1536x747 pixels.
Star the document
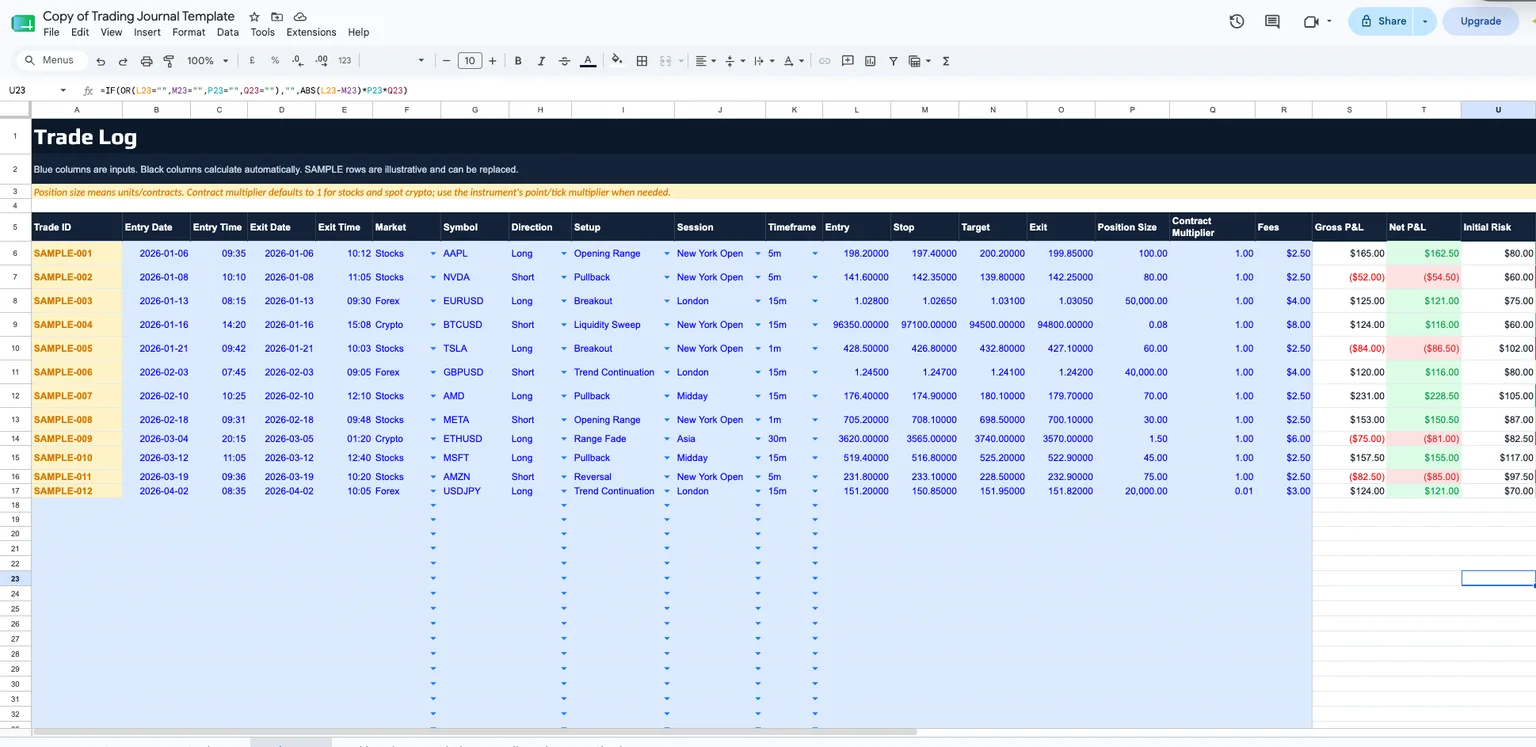(254, 17)
